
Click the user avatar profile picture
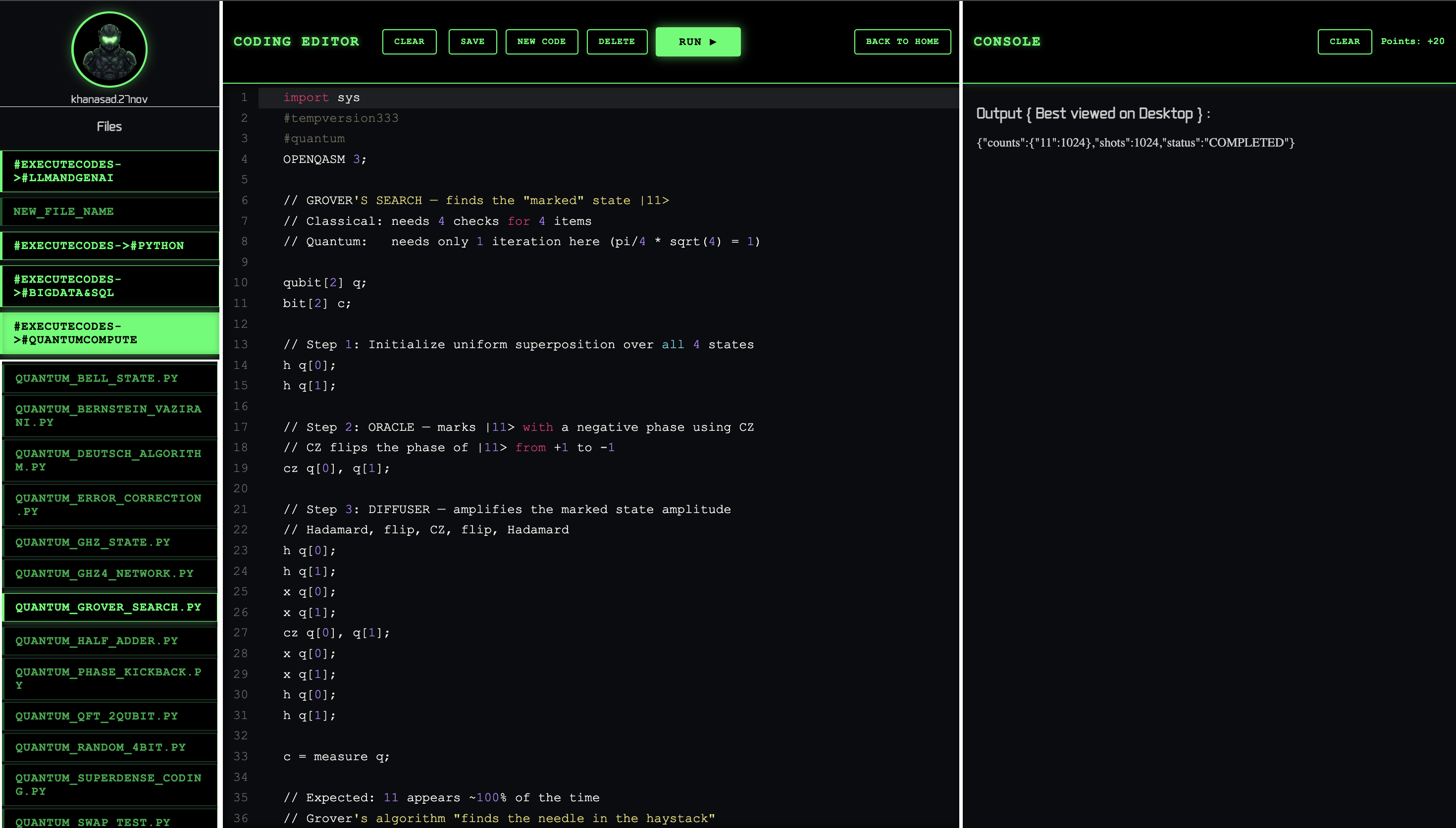pyautogui.click(x=109, y=50)
